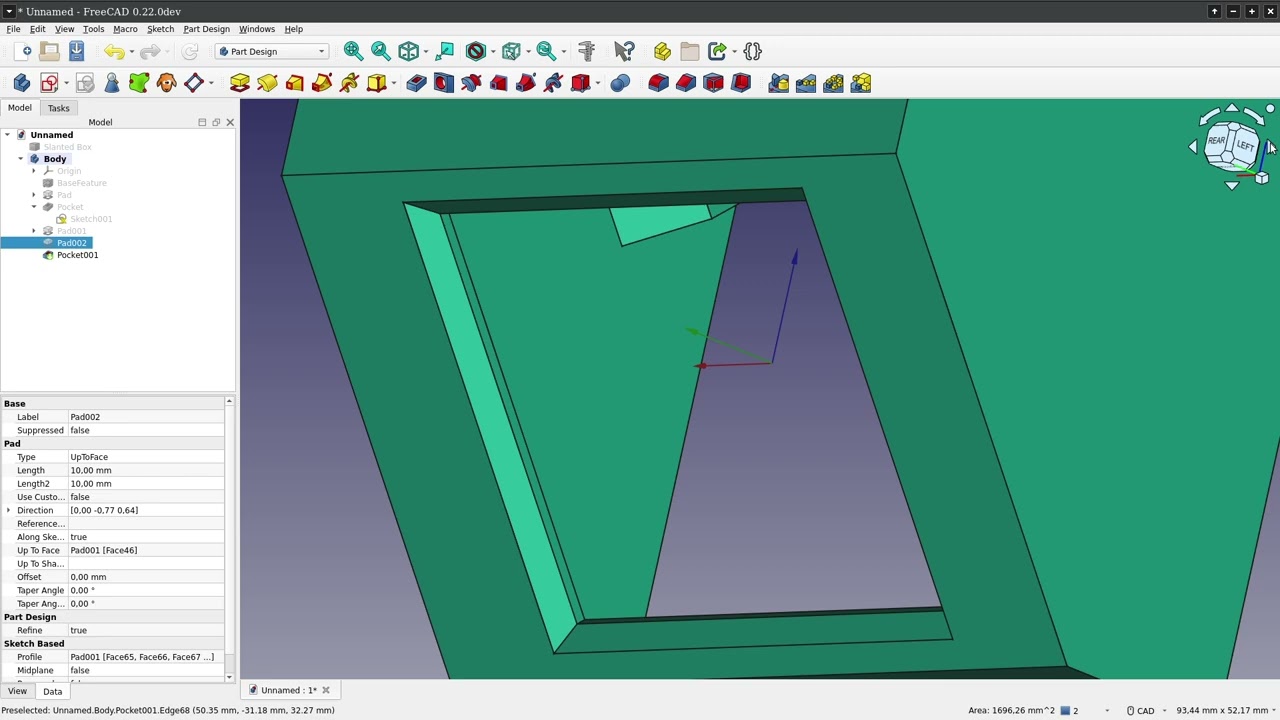
Task: Click the Fillet tool icon
Action: tap(658, 83)
